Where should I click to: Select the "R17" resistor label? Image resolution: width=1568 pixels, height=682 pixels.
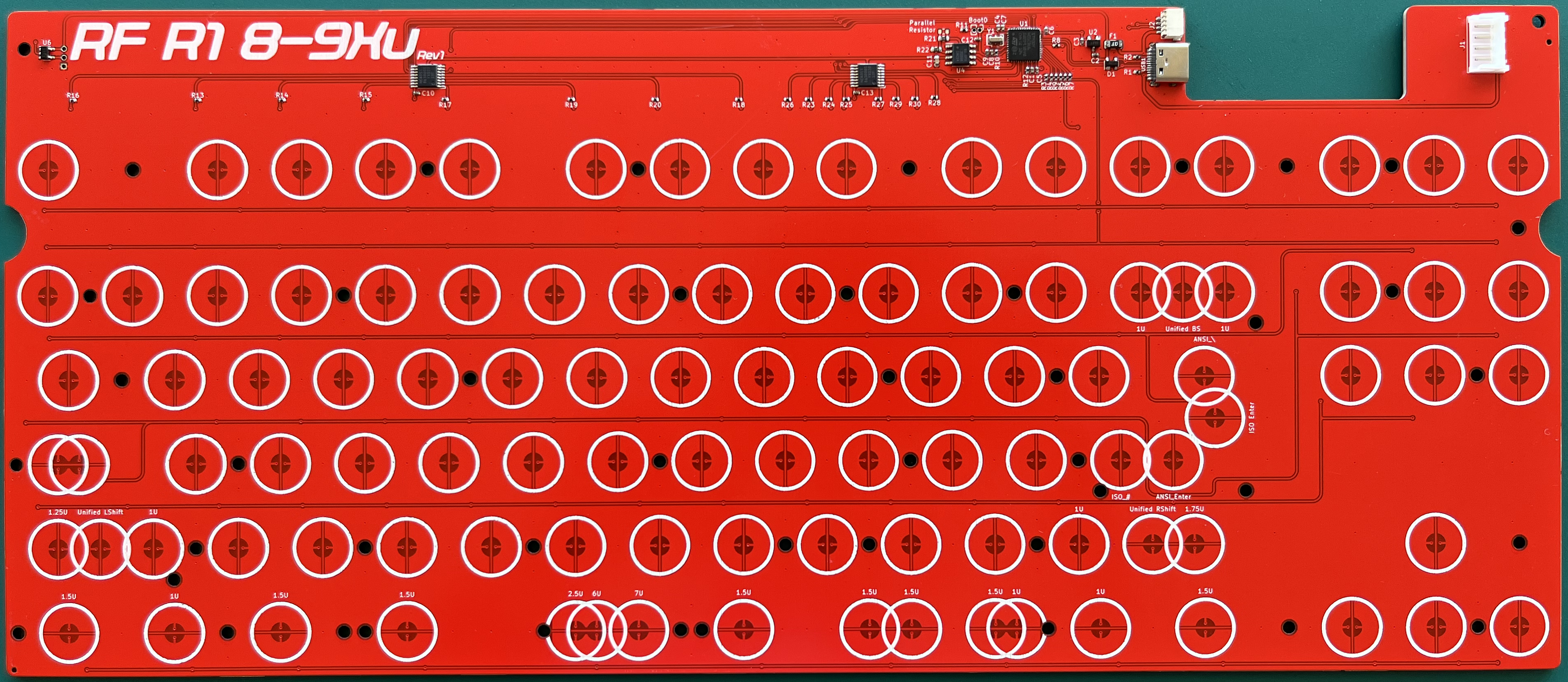(x=445, y=104)
